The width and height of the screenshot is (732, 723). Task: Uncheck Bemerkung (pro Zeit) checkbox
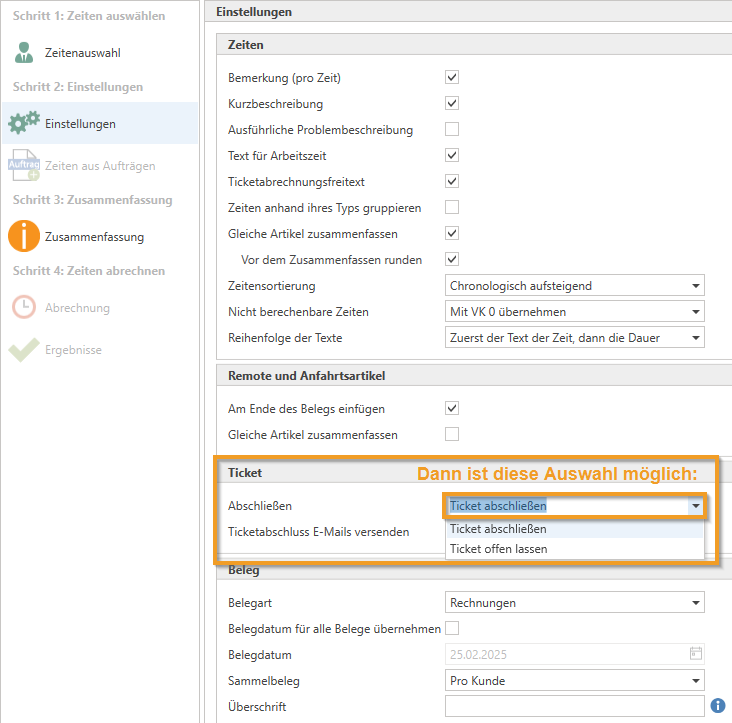[452, 77]
